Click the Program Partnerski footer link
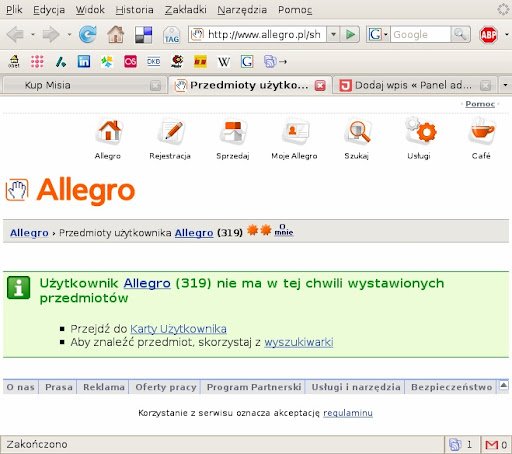The width and height of the screenshot is (512, 454). click(x=254, y=387)
